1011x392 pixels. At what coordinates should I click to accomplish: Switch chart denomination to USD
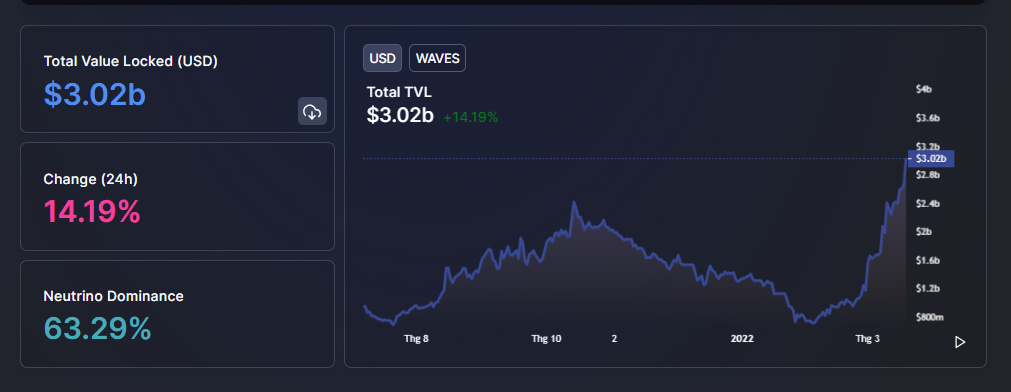[x=382, y=58]
